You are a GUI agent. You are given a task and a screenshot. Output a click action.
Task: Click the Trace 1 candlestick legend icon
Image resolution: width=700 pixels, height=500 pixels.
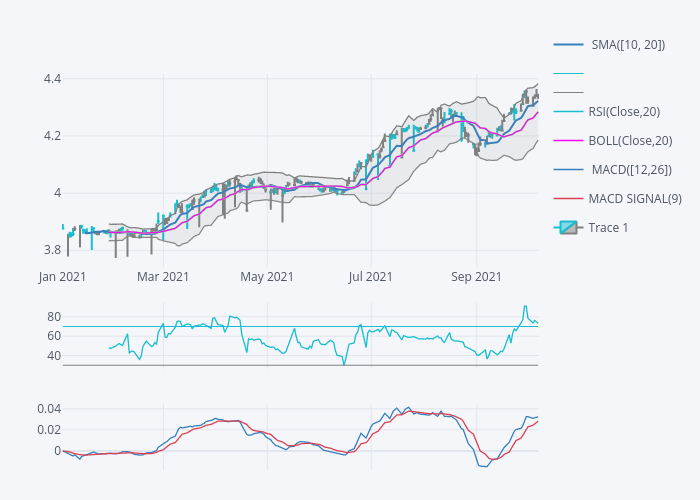tap(568, 227)
